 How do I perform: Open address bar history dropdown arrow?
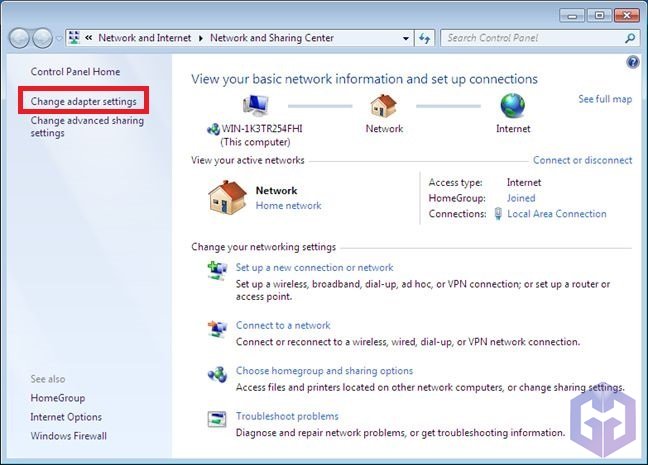(x=406, y=38)
